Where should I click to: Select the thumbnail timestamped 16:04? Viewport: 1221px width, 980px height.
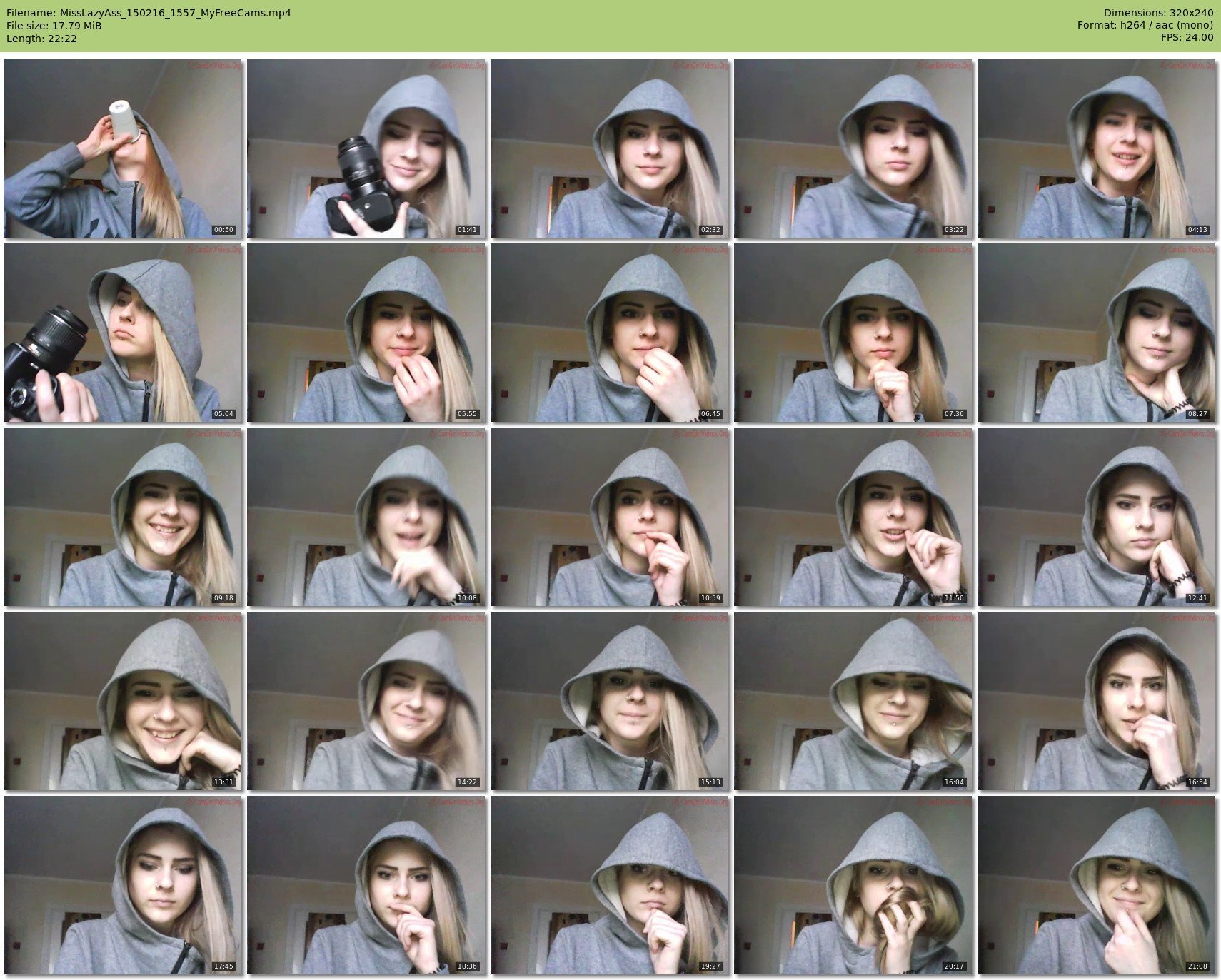click(x=853, y=701)
